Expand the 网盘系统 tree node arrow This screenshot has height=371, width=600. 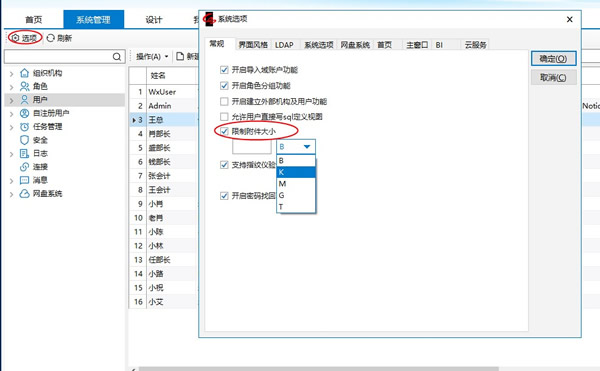[x=11, y=194]
